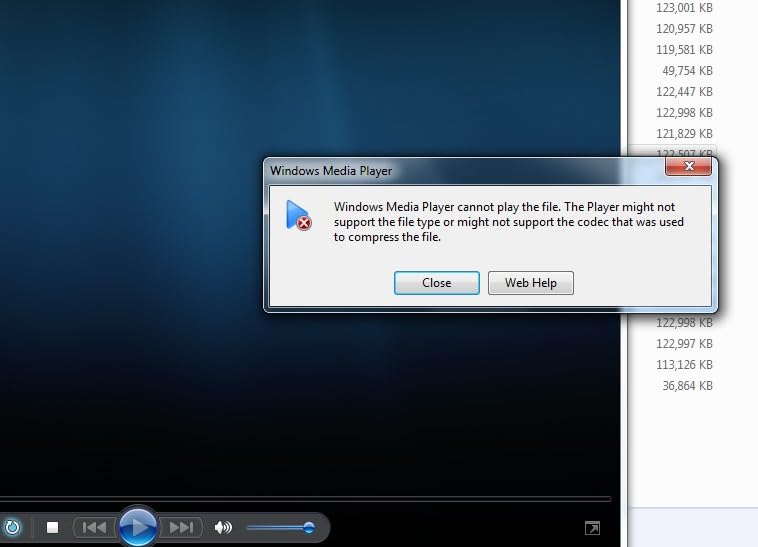Adjust the volume slider handle

click(x=308, y=527)
